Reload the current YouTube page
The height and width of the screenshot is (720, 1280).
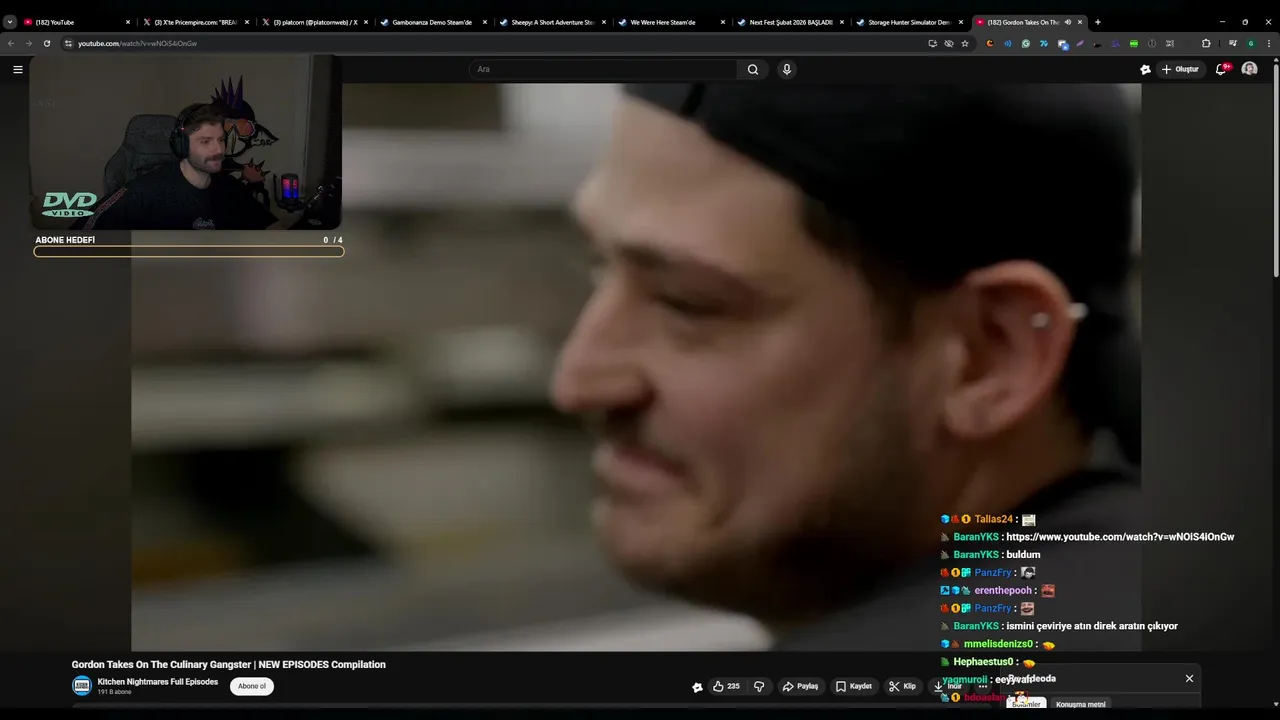tap(46, 43)
